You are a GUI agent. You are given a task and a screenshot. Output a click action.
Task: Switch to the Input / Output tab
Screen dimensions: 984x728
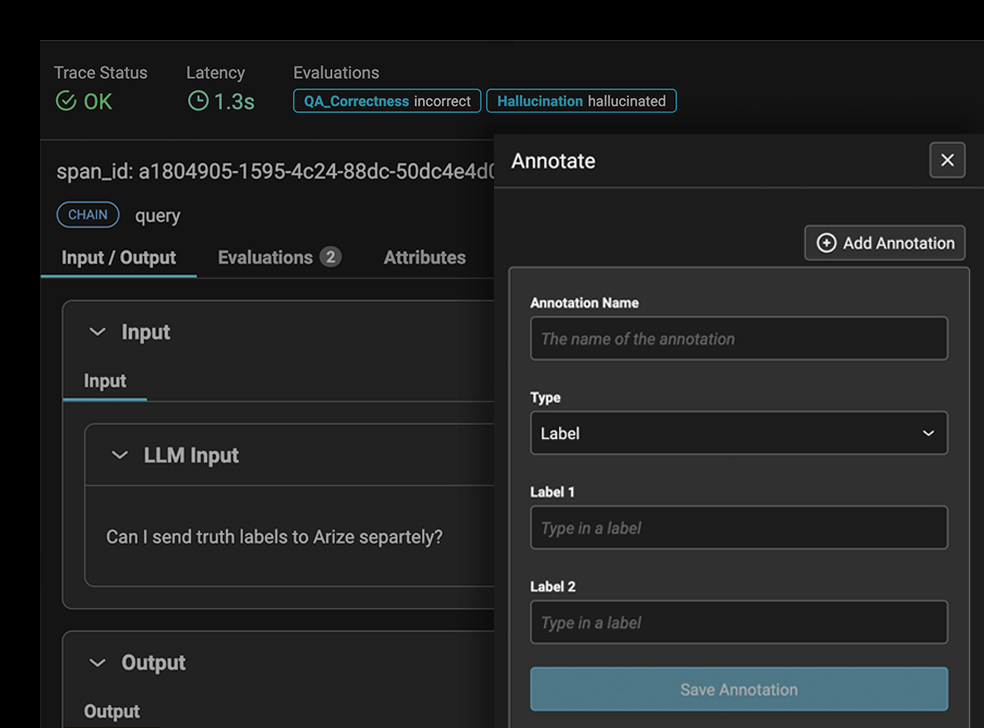[x=118, y=257]
